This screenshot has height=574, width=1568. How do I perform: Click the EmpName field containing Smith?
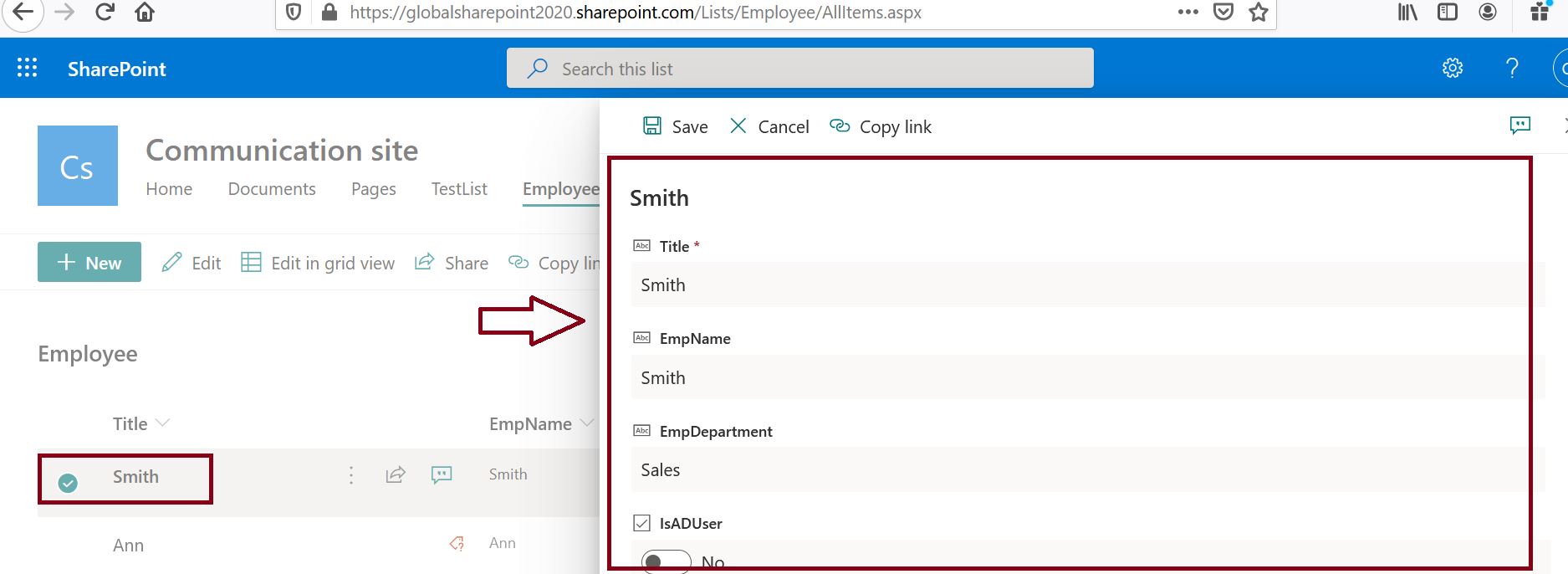click(1088, 377)
